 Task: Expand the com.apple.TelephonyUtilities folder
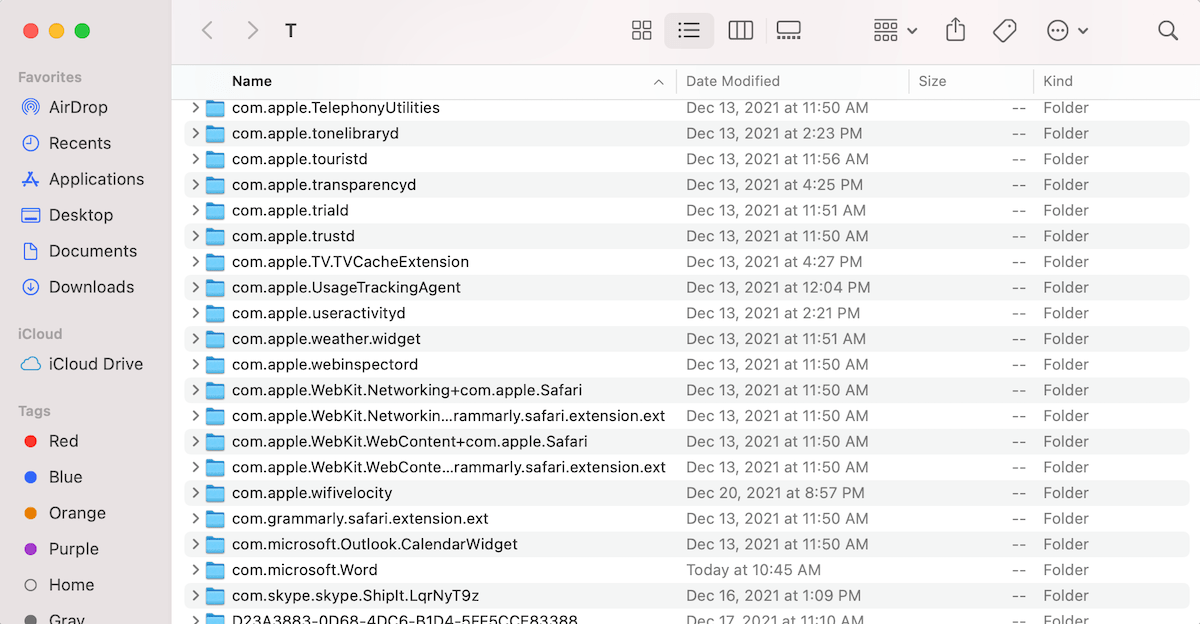(x=195, y=107)
